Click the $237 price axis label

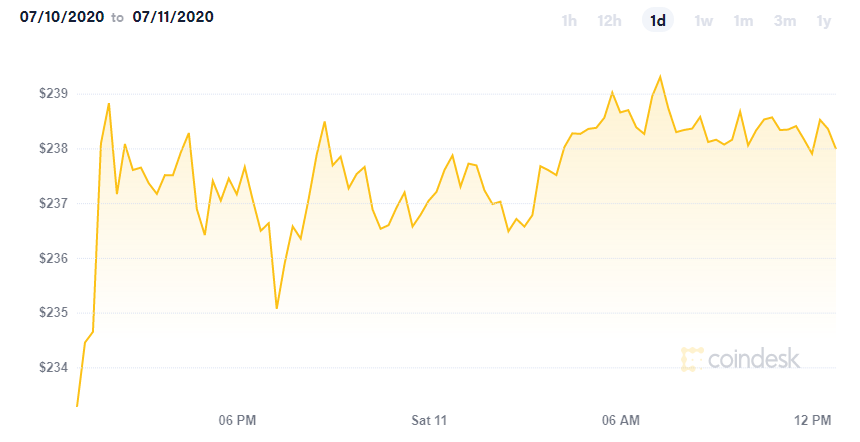(x=53, y=203)
